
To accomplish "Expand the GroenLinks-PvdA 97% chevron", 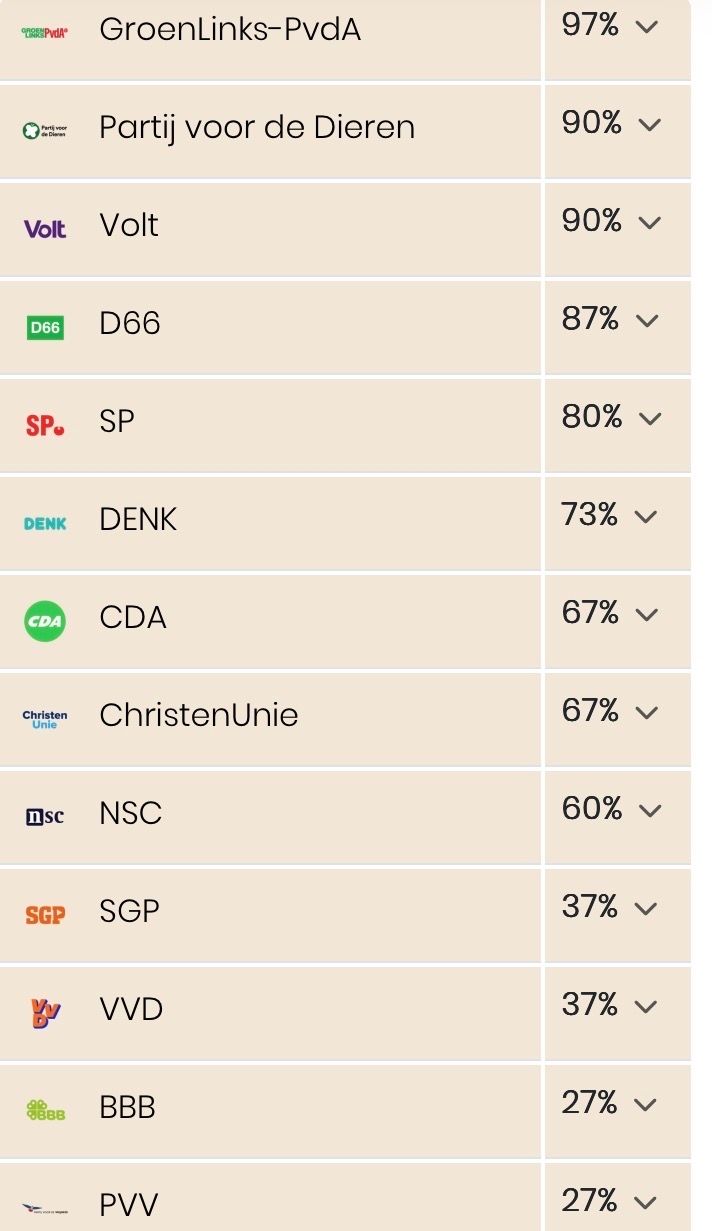I will pyautogui.click(x=648, y=27).
